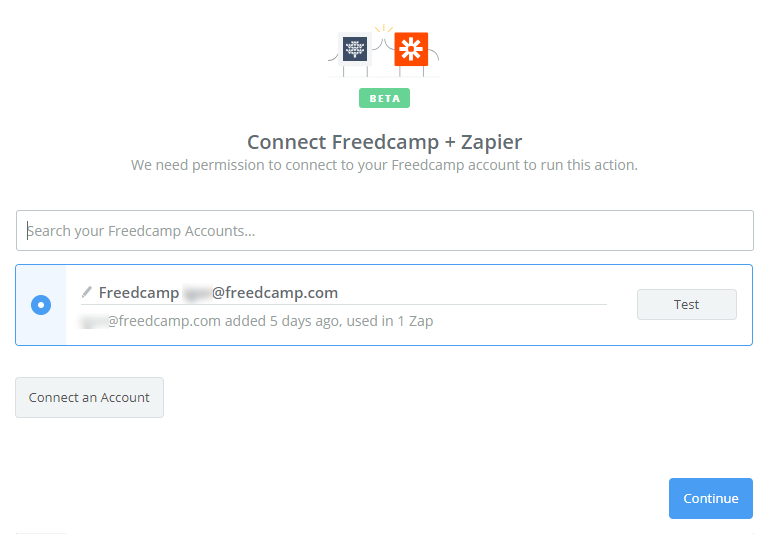Viewport: 767px width, 534px height.
Task: Click the orange Zapier asterisk logo
Action: 411,49
